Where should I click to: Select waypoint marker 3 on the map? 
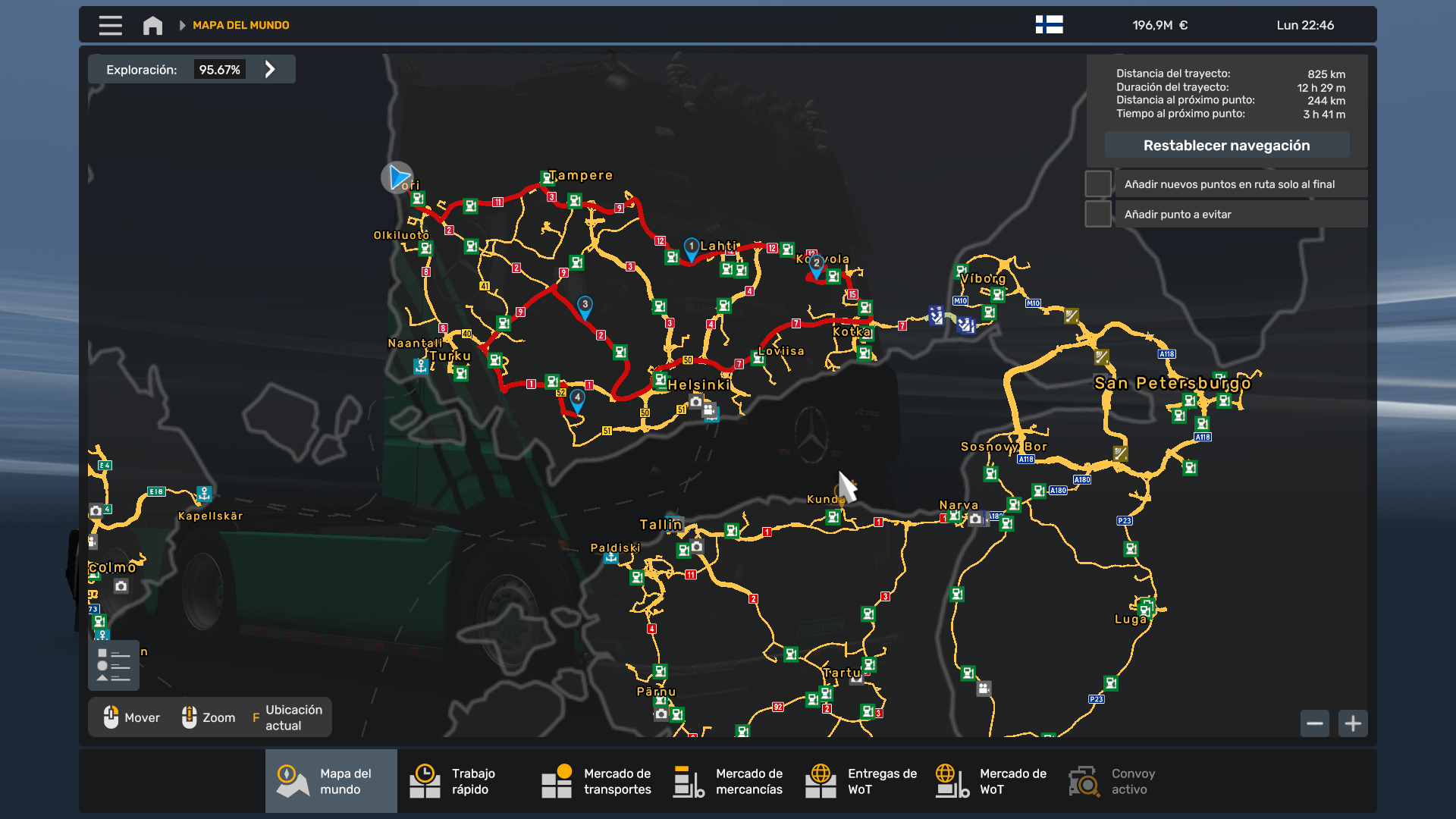point(585,305)
